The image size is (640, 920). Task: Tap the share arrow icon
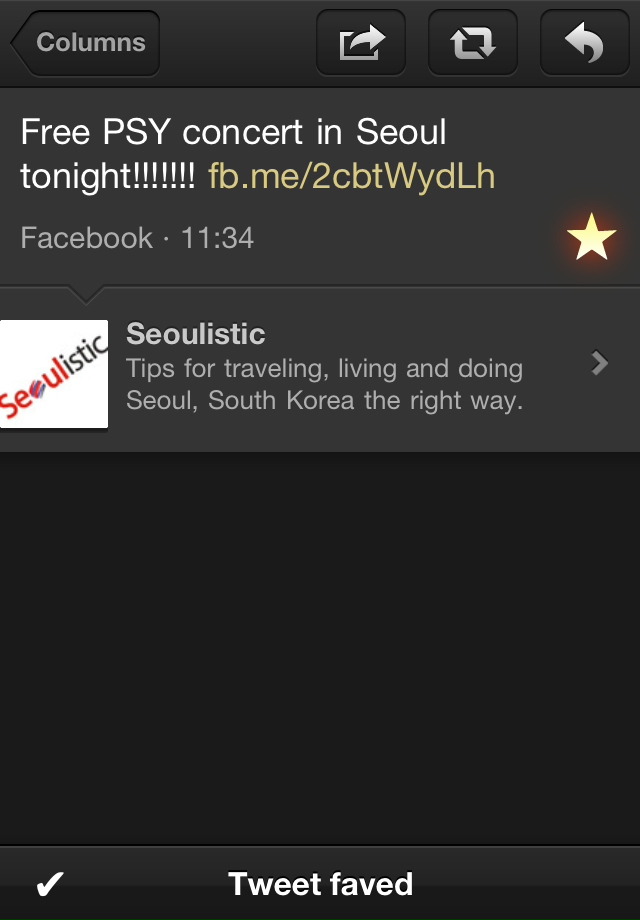click(361, 43)
